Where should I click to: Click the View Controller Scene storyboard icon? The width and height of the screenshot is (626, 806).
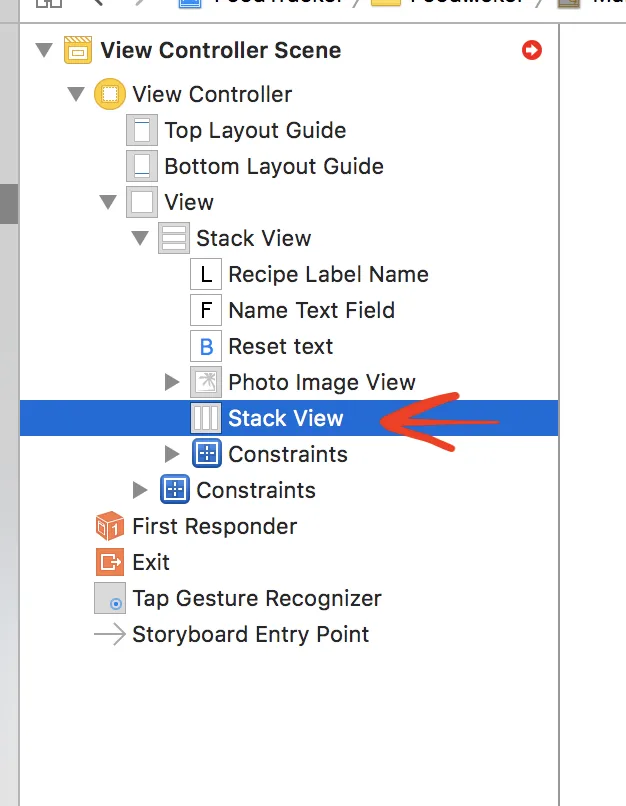click(77, 50)
